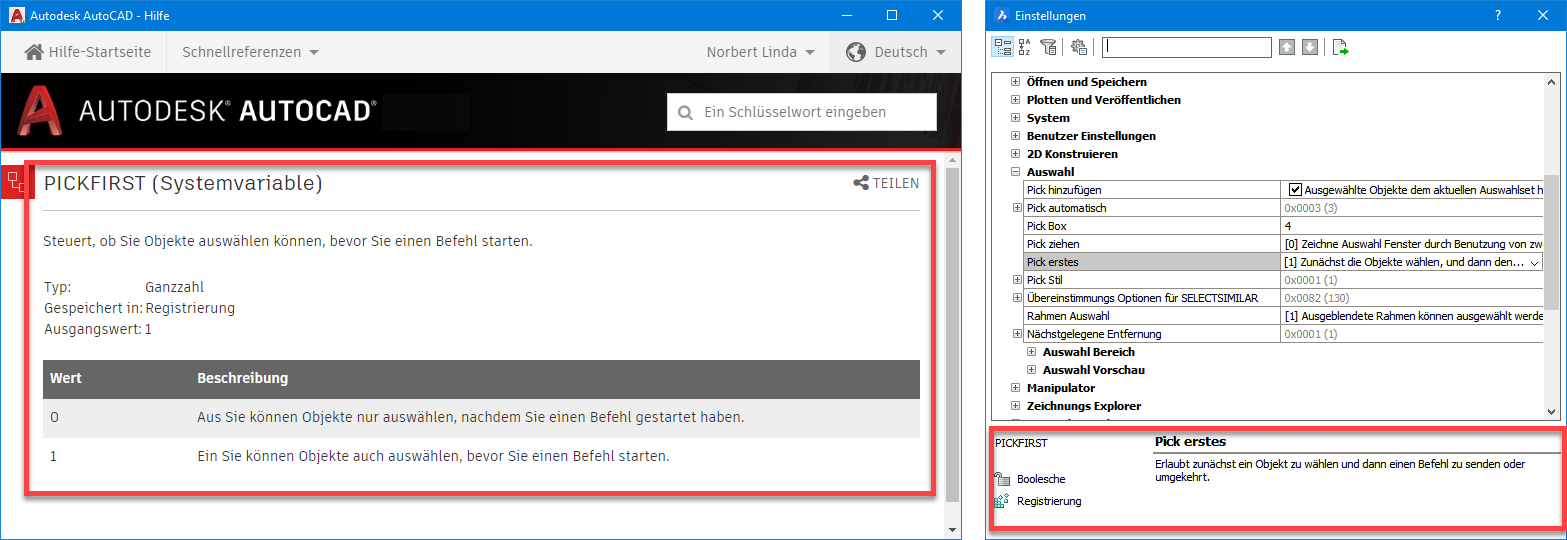Image resolution: width=1567 pixels, height=540 pixels.
Task: Open the Schnellreferenzen menu
Action: [250, 52]
